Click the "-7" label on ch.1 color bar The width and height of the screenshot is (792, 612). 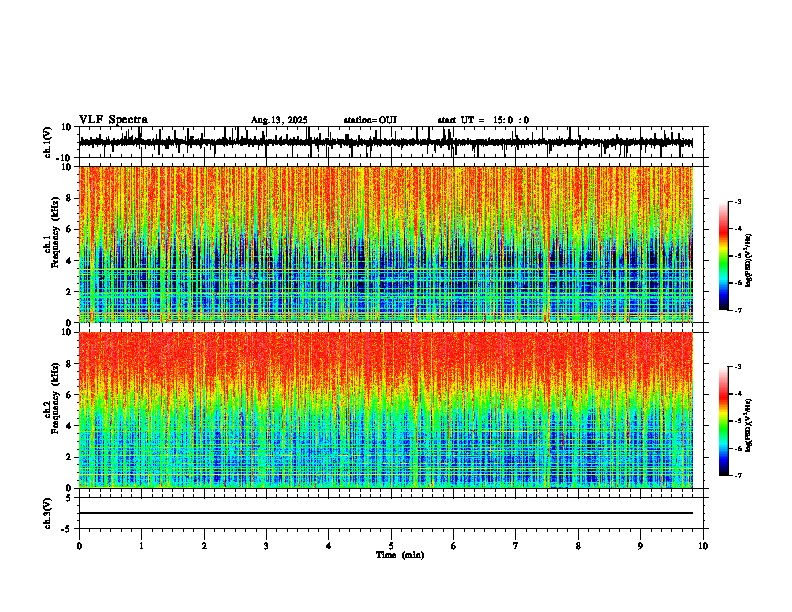point(737,310)
